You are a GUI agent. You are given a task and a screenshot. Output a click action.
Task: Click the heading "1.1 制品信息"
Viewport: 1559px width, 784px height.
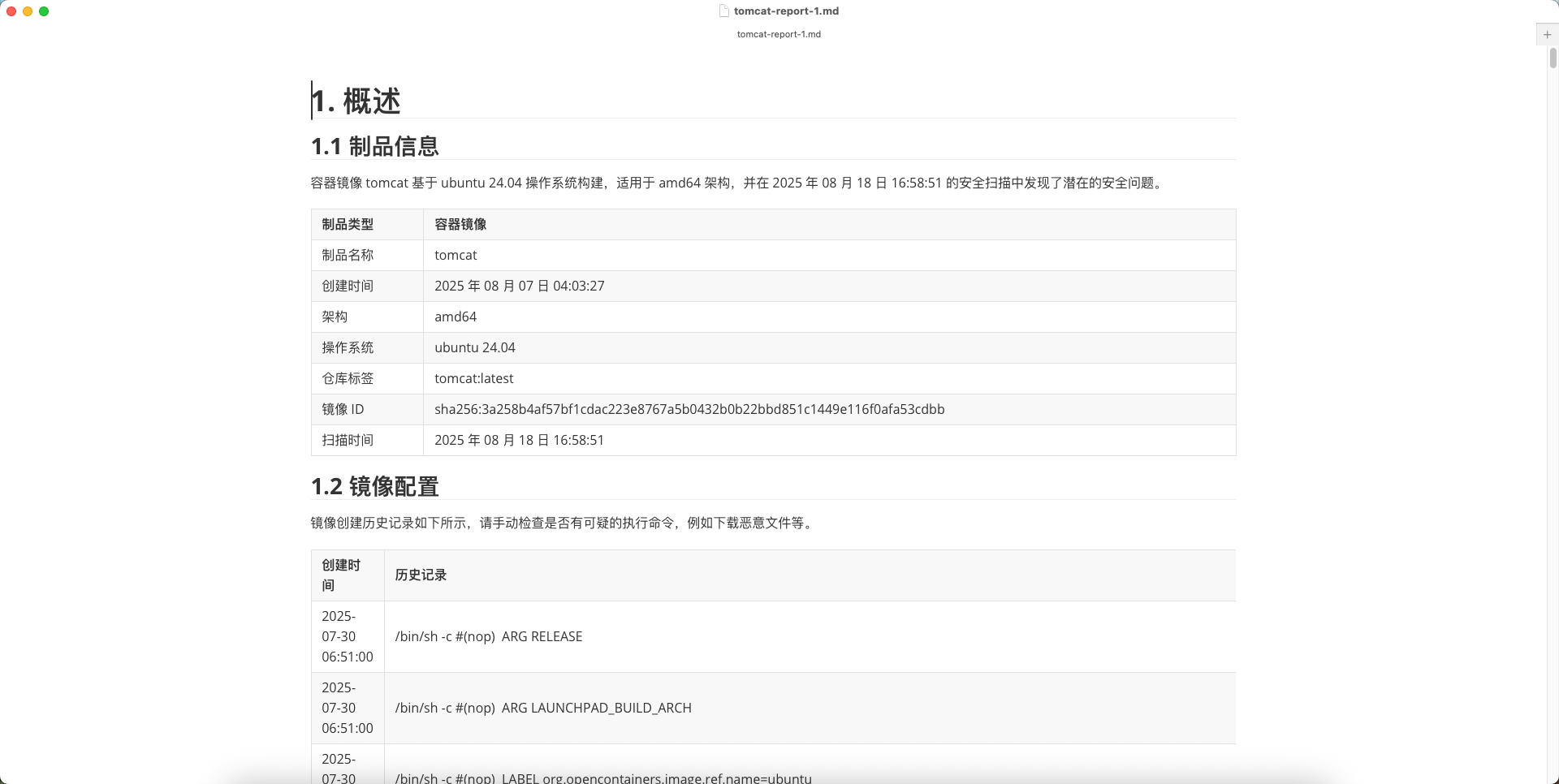pos(375,146)
